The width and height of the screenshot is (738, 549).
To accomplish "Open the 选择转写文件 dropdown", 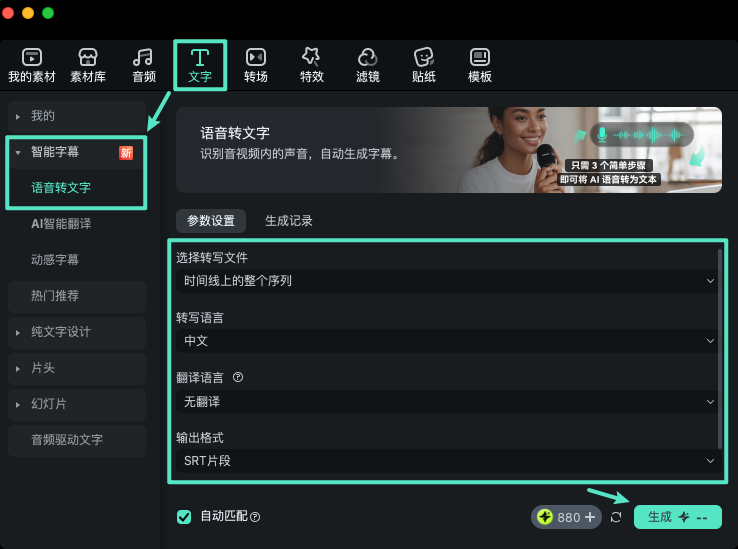I will pos(447,281).
